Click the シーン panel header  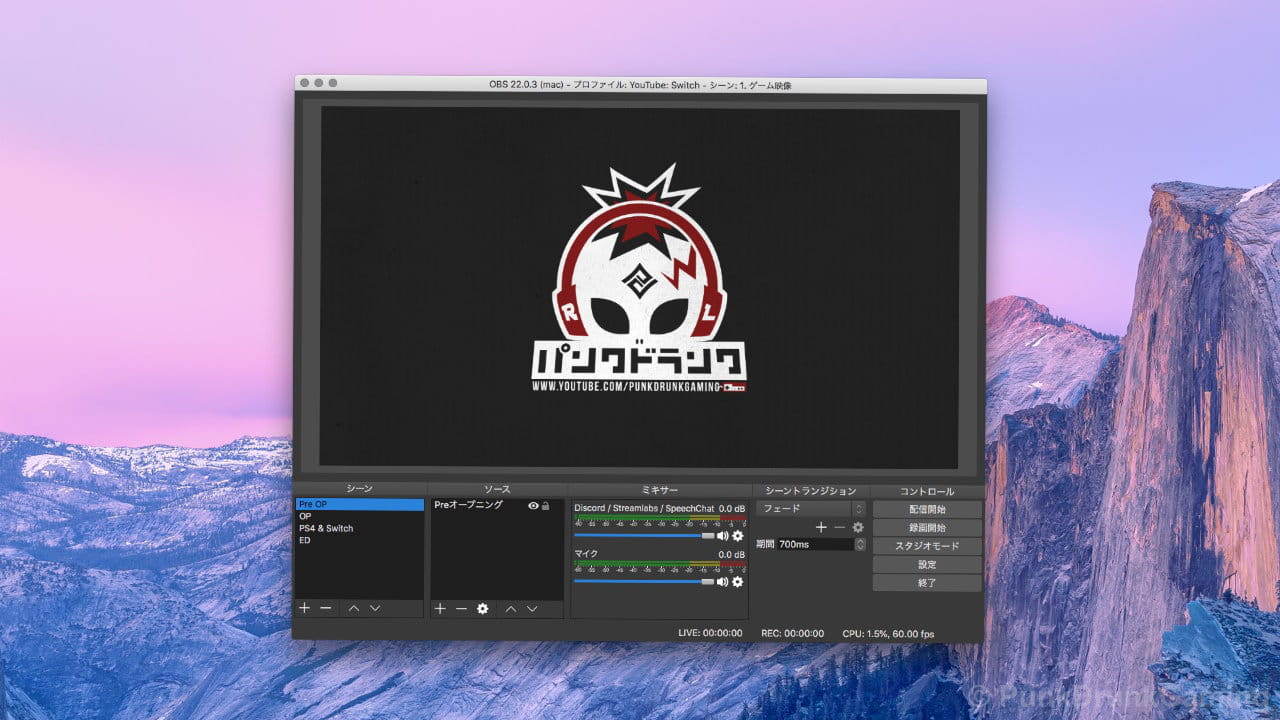(x=359, y=490)
